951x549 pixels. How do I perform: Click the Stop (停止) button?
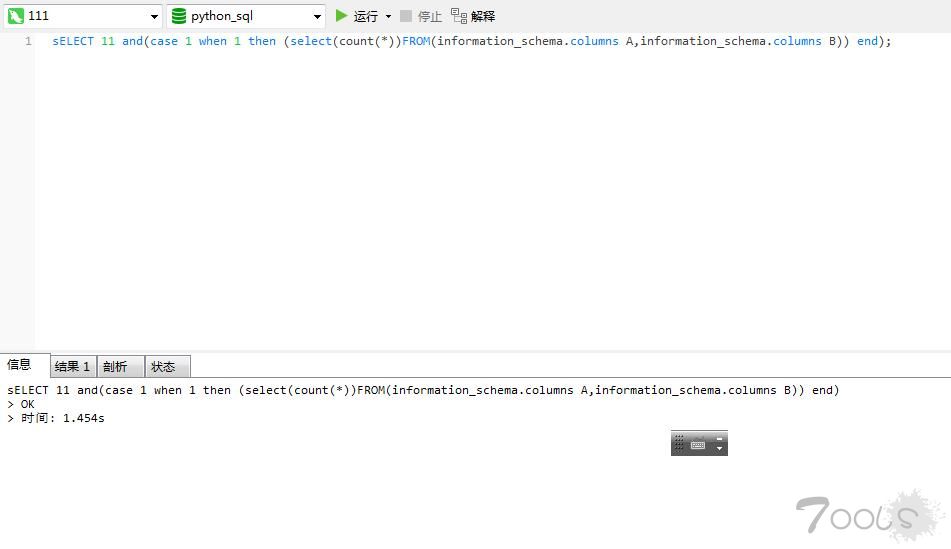click(x=421, y=16)
